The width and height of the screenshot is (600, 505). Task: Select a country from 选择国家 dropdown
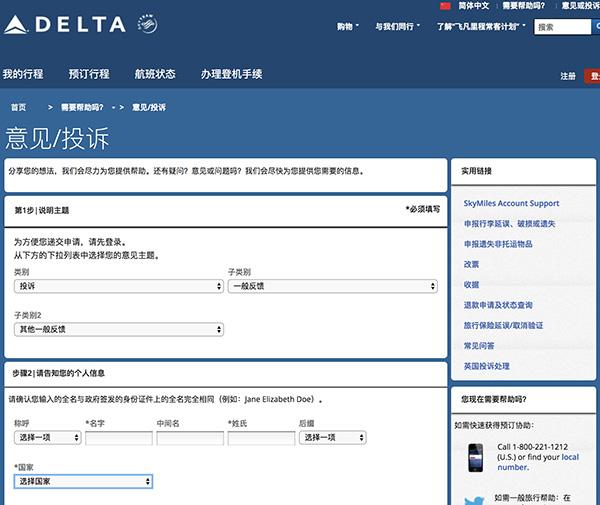[x=83, y=481]
